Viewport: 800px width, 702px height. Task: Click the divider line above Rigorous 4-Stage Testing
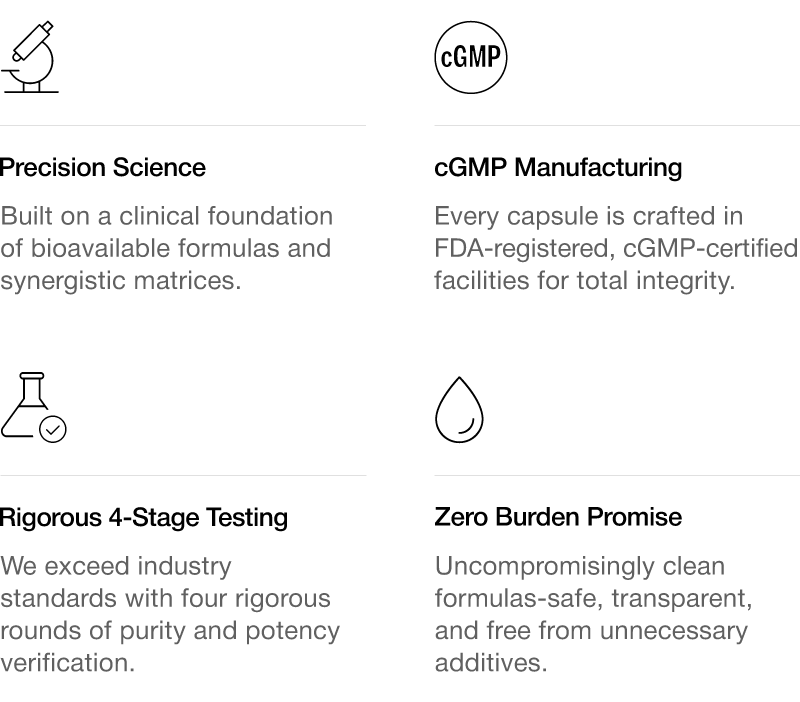pos(183,475)
